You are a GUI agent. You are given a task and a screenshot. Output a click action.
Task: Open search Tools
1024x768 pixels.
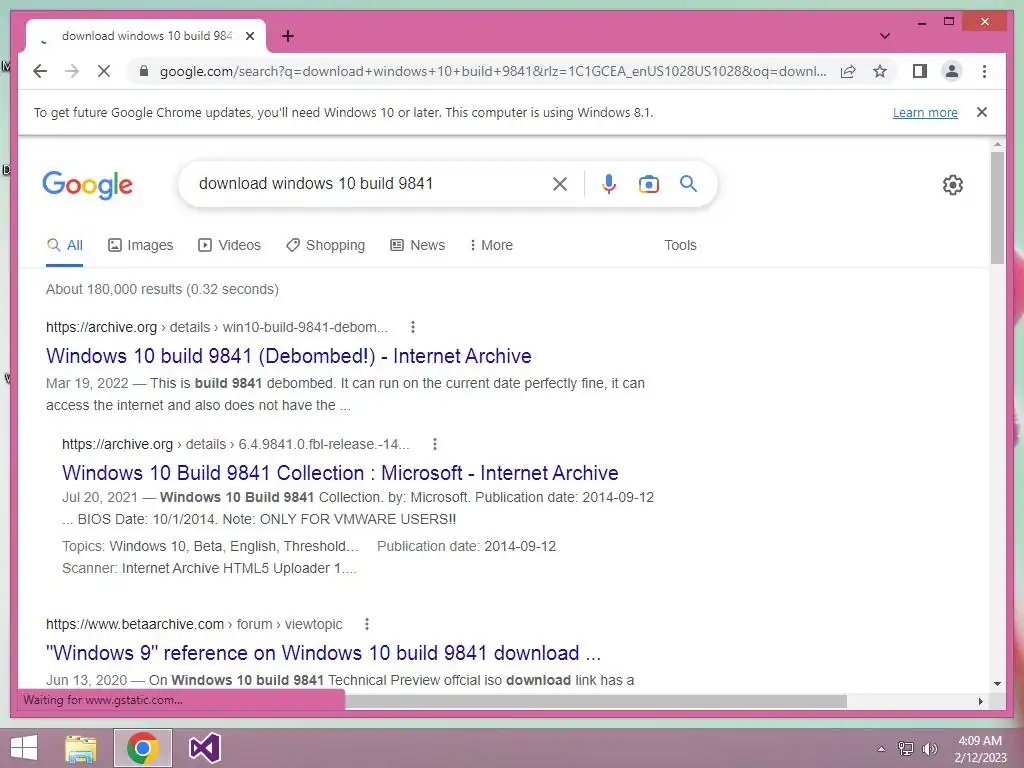pyautogui.click(x=680, y=246)
